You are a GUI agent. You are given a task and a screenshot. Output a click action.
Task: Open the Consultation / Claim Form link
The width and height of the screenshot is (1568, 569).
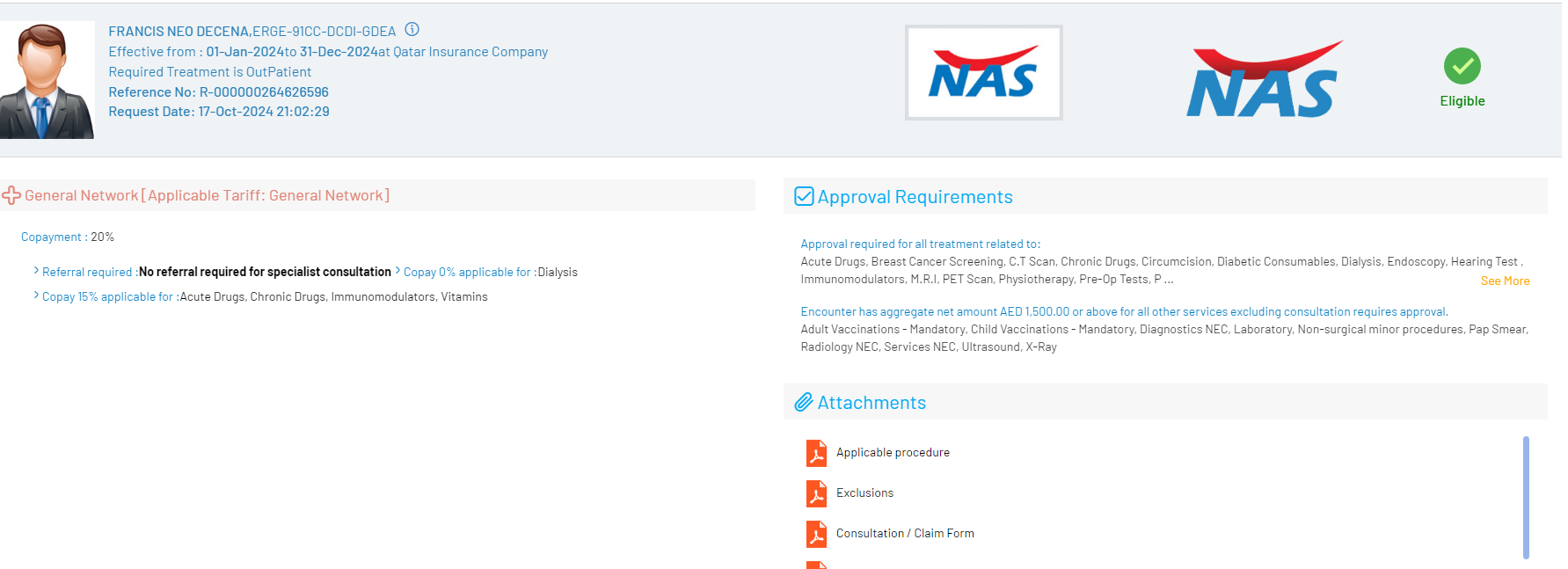tap(905, 533)
